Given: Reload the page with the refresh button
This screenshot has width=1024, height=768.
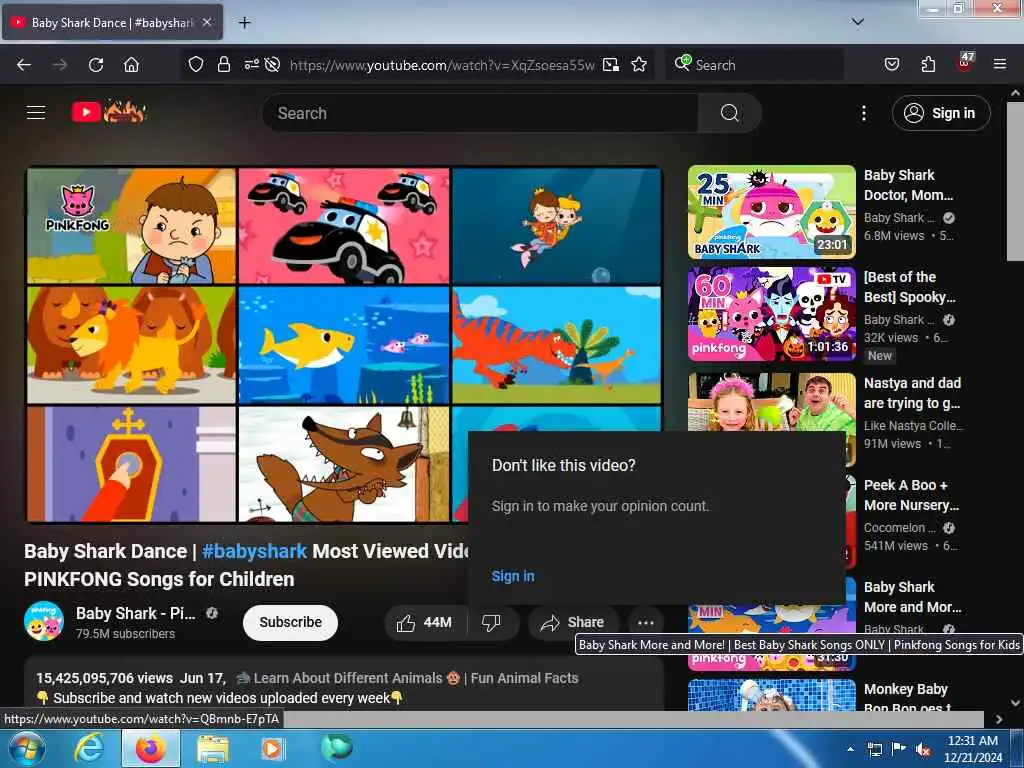Looking at the screenshot, I should click(96, 64).
